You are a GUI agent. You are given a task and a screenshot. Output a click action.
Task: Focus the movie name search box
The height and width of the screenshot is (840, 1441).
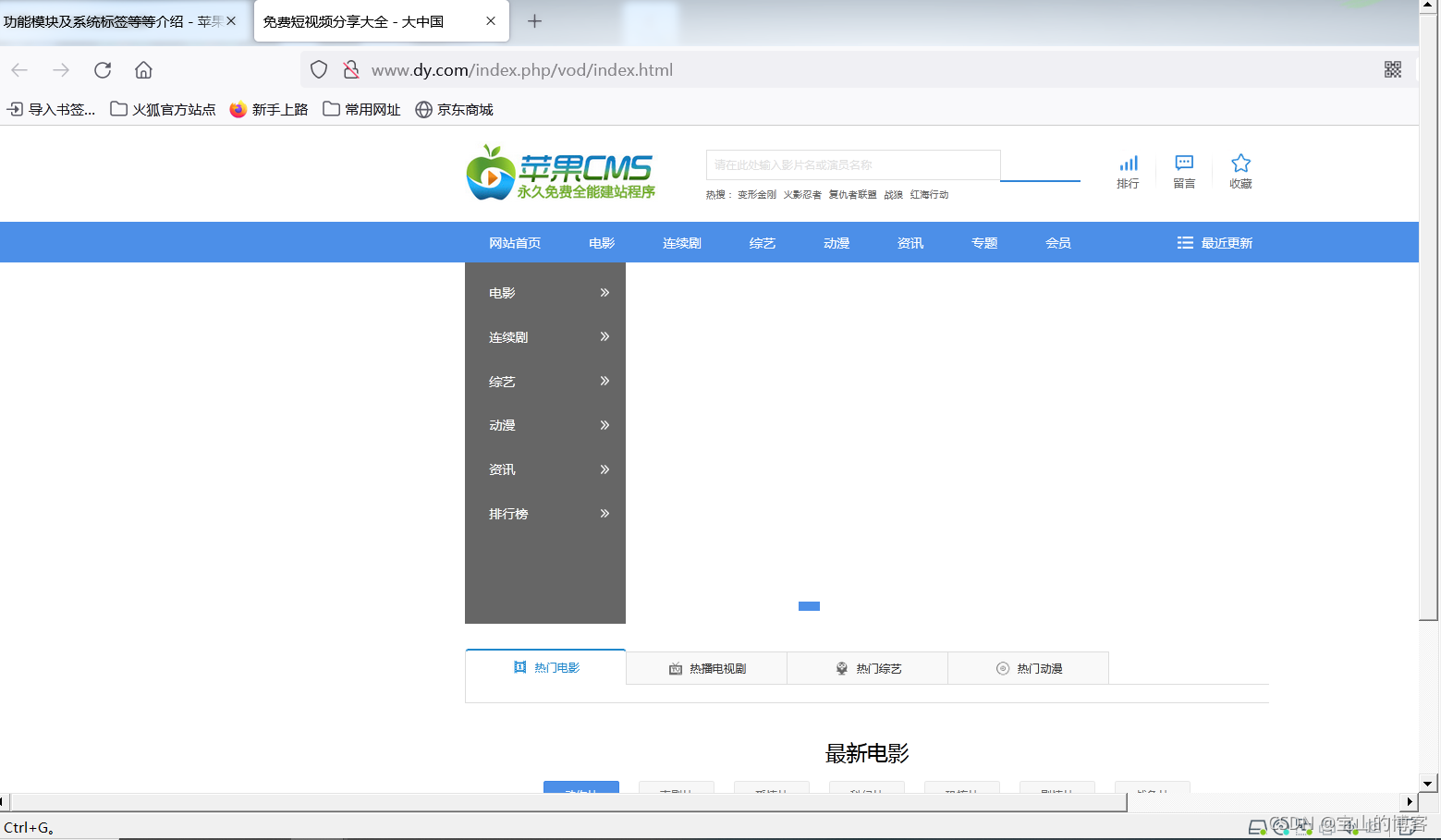click(x=852, y=165)
